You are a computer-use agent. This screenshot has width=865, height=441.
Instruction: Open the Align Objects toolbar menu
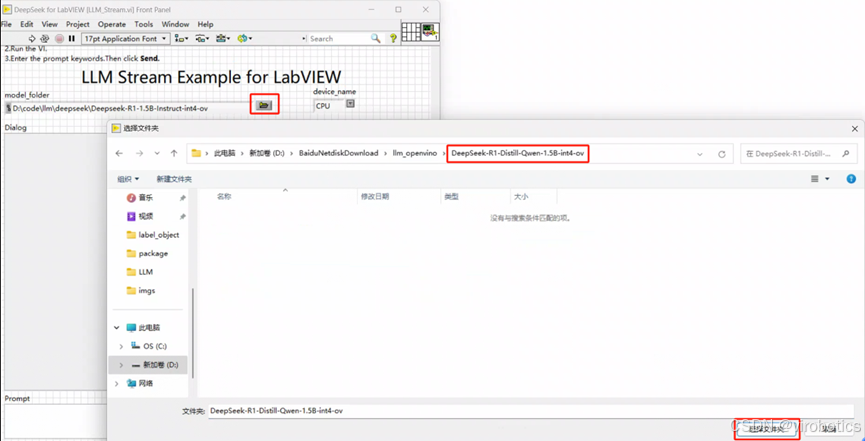181,39
